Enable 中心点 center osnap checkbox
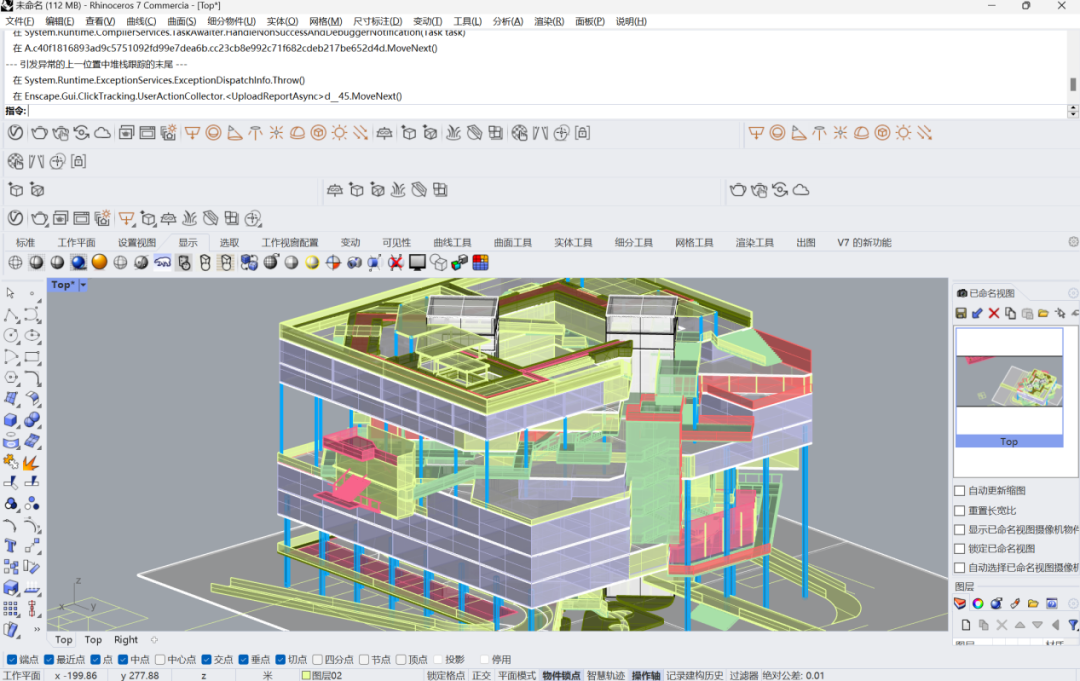Viewport: 1080px width, 681px height. click(x=160, y=660)
